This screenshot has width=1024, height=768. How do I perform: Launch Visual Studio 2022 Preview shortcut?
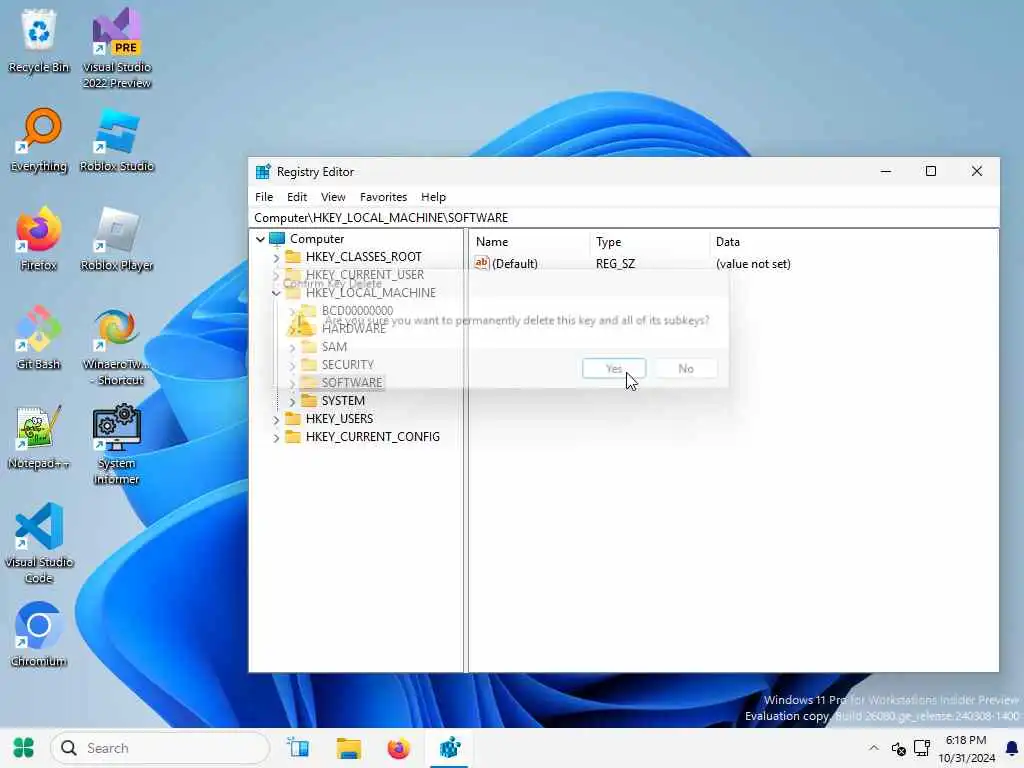[x=117, y=48]
